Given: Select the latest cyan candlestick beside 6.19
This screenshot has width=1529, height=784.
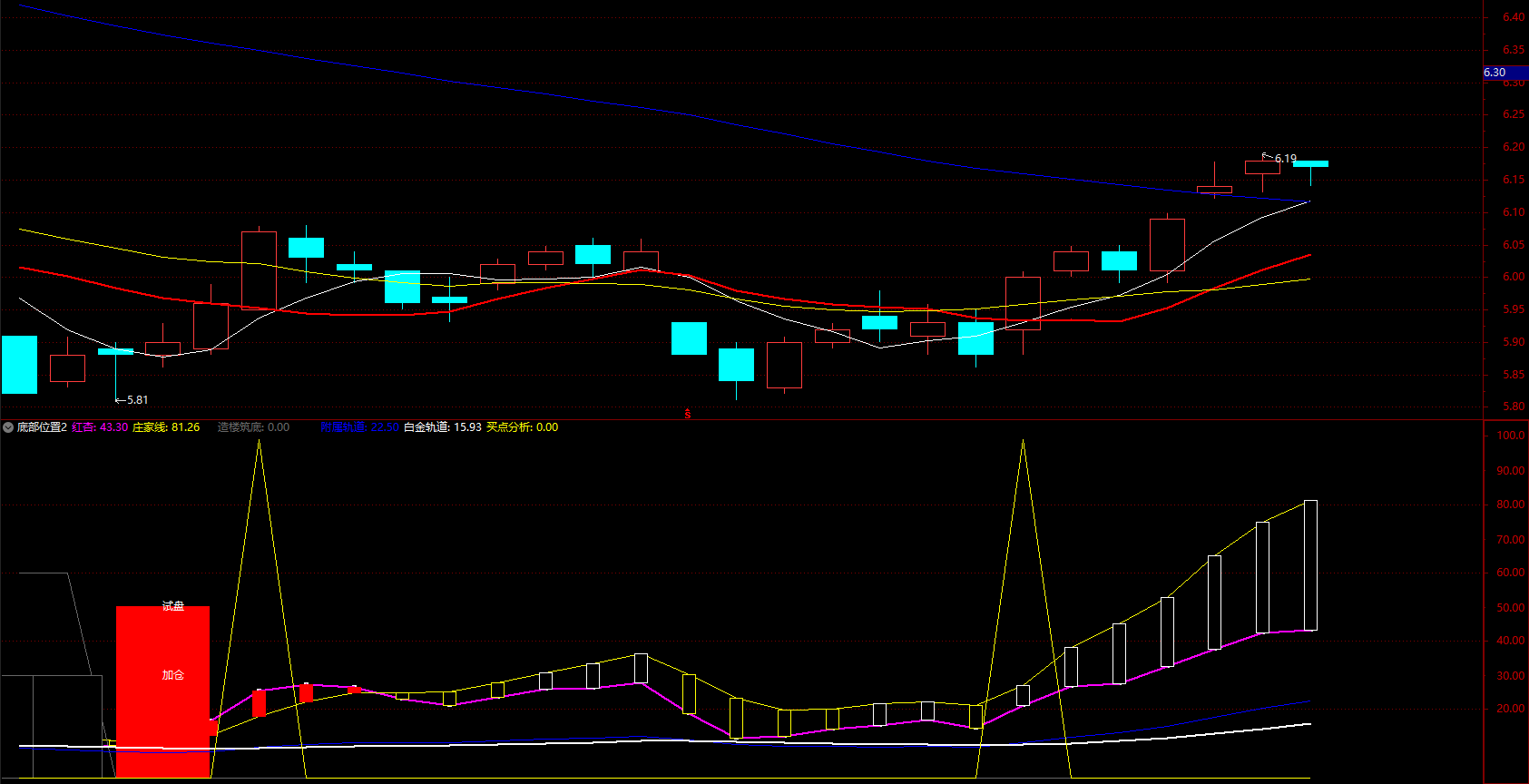Looking at the screenshot, I should (x=1310, y=164).
